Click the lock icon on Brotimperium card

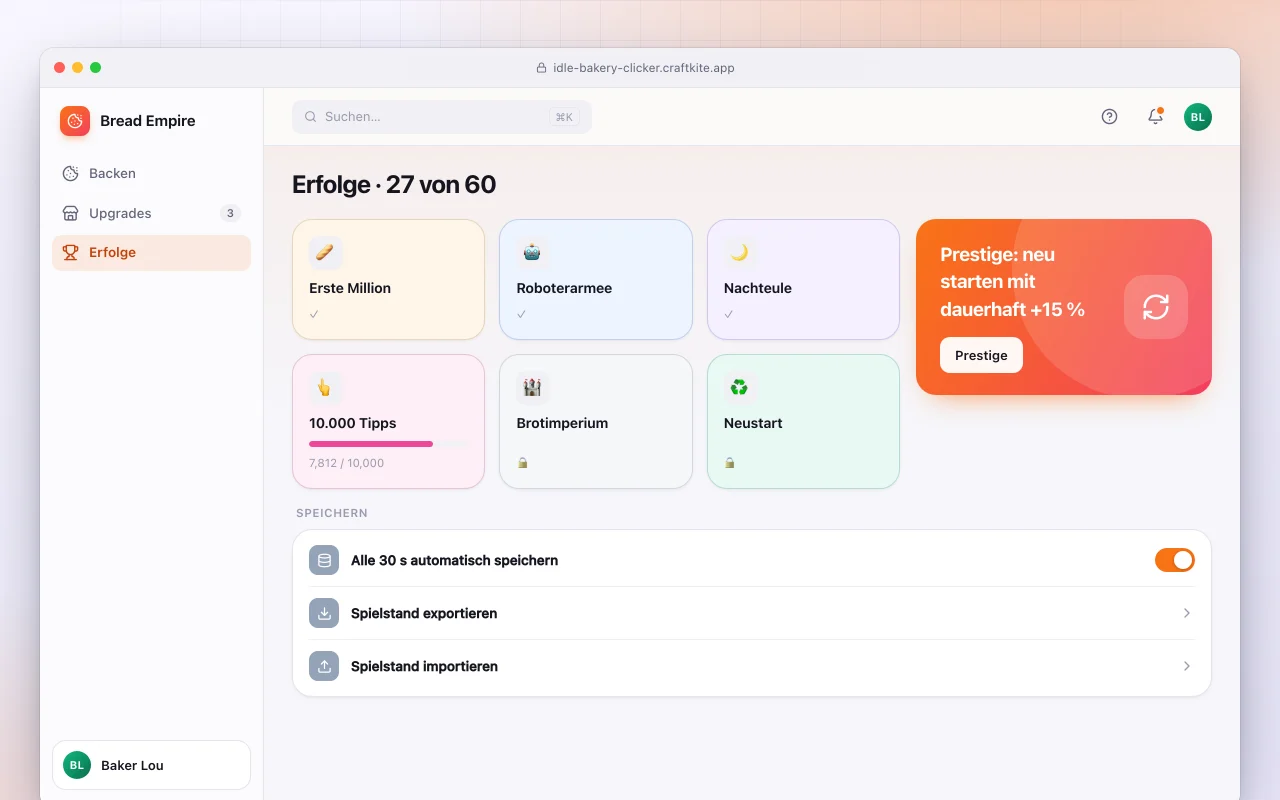[522, 463]
